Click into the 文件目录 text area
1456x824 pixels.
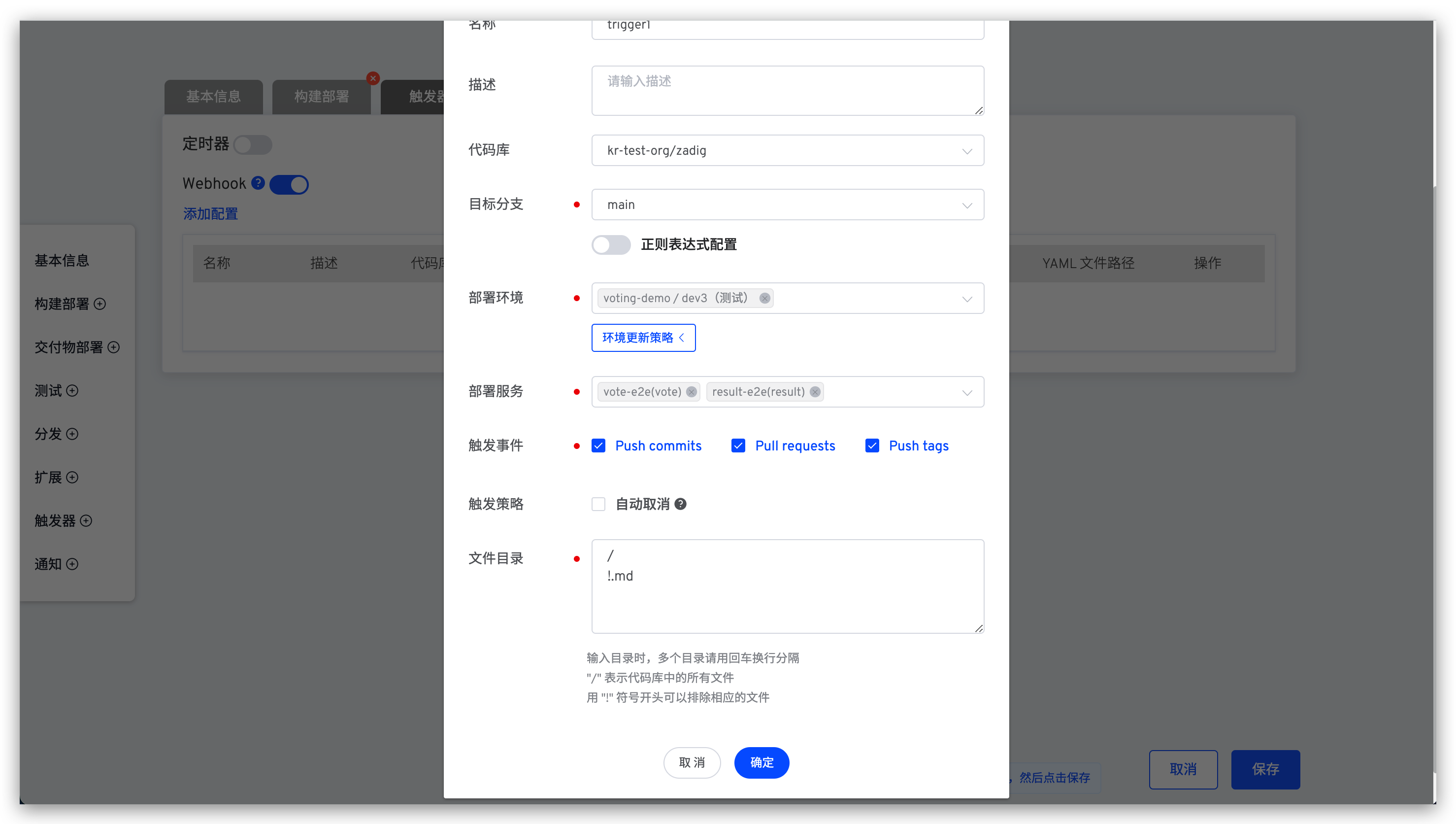(x=787, y=586)
